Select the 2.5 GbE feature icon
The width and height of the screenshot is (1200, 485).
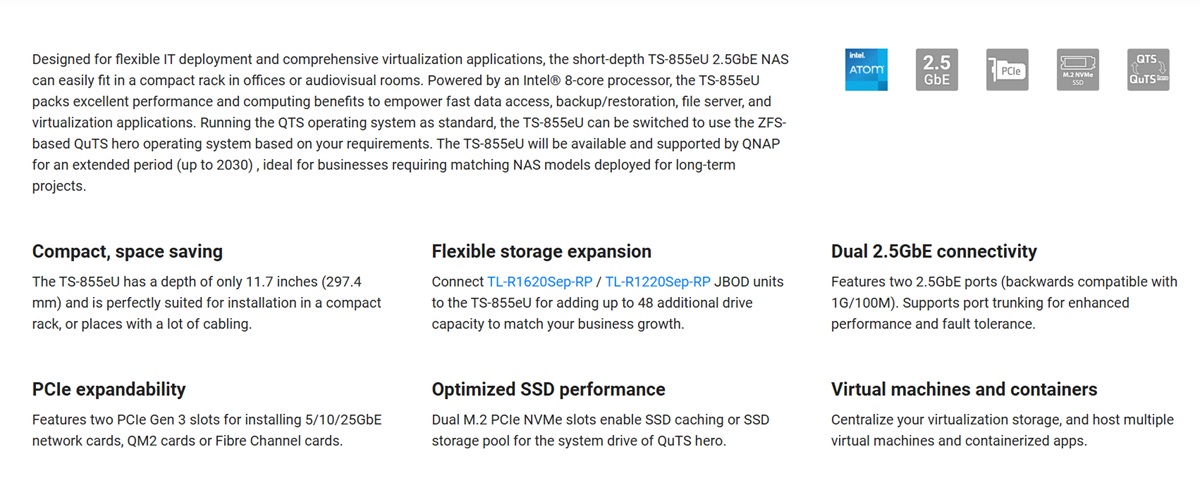point(937,70)
